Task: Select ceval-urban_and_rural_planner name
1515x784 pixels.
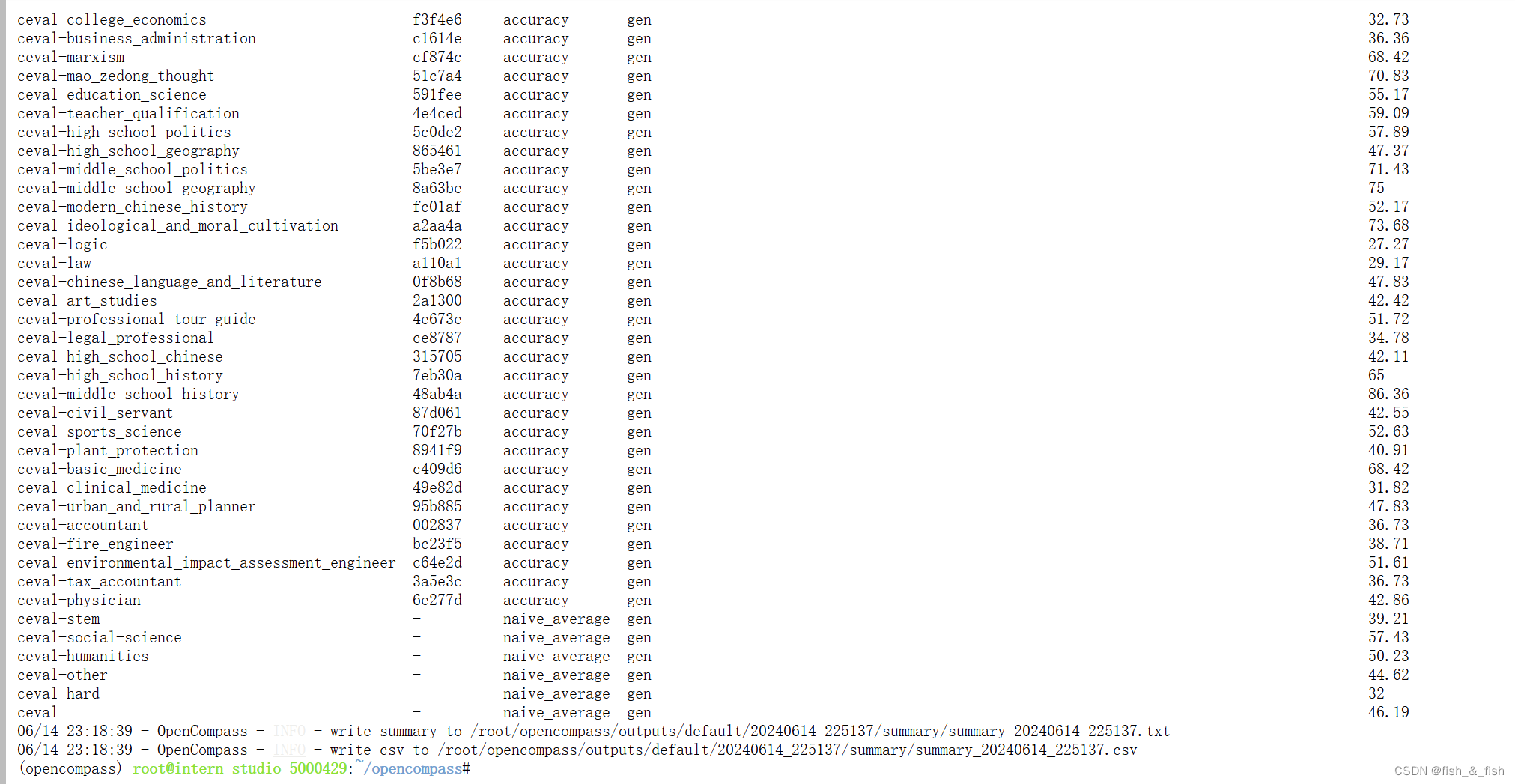Action: [136, 507]
